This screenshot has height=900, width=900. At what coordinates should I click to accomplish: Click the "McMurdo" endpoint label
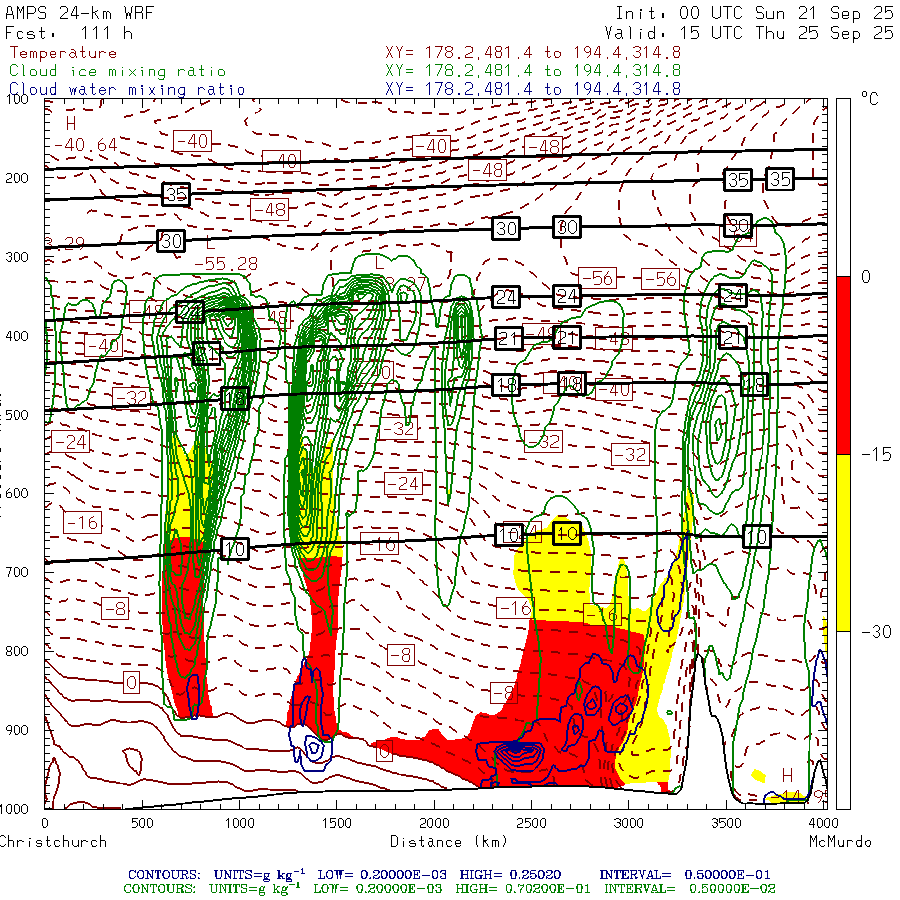click(840, 841)
